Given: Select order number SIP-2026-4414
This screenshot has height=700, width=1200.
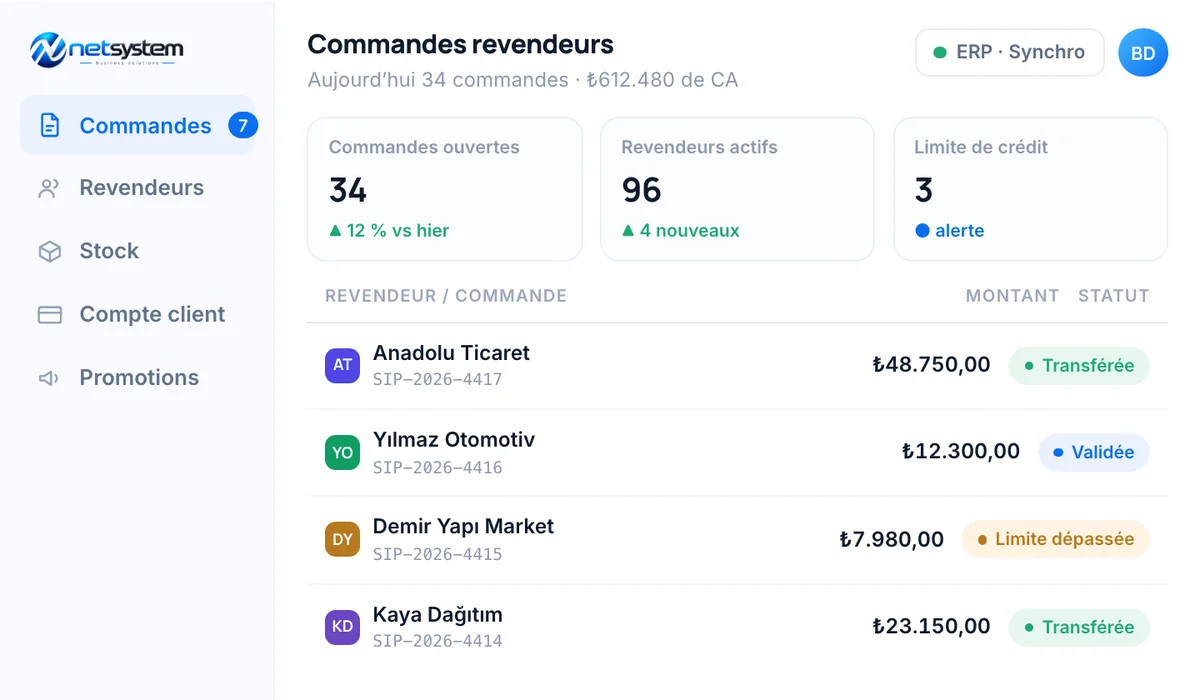Looking at the screenshot, I should (438, 641).
